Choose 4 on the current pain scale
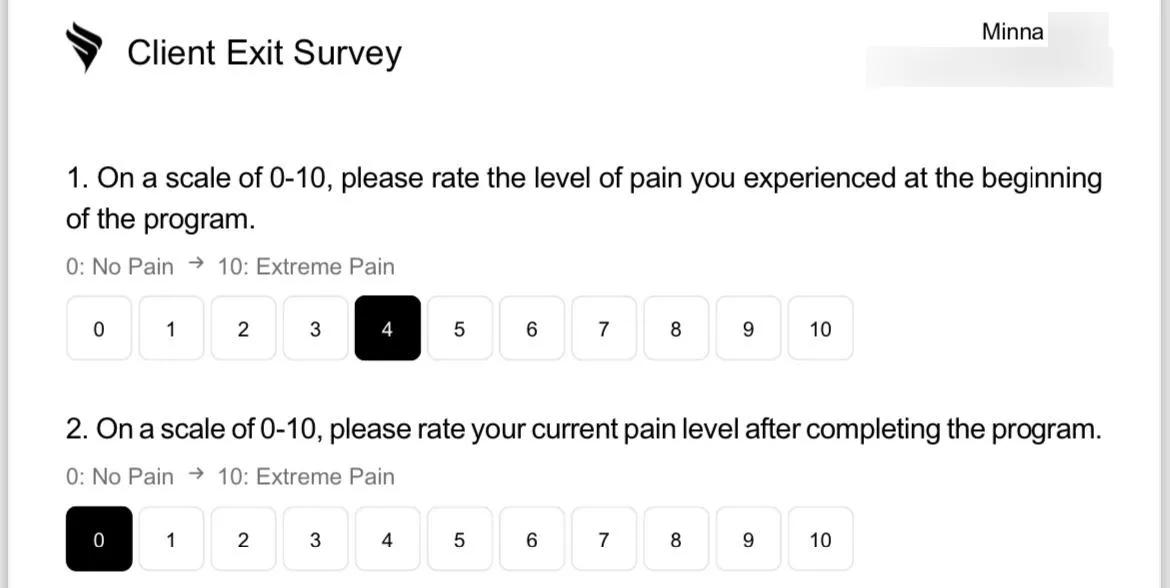 coord(387,539)
